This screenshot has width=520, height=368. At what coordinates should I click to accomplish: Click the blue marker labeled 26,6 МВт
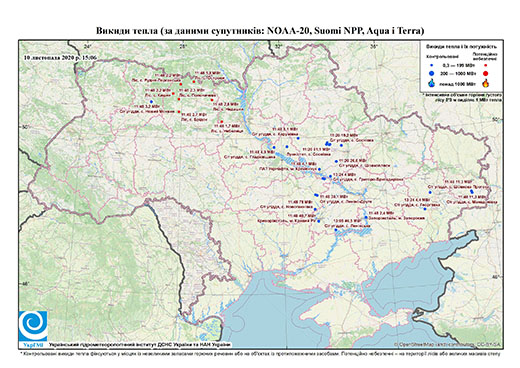(336, 161)
